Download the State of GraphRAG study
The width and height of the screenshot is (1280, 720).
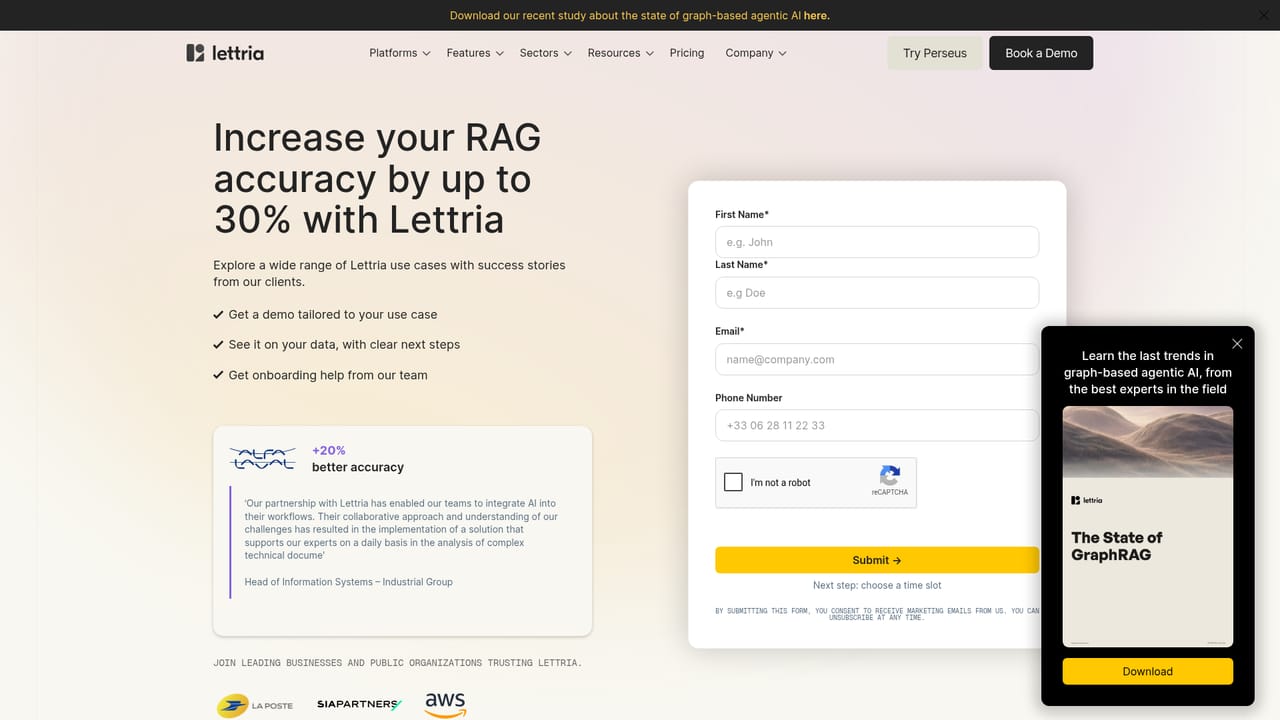pos(1148,671)
